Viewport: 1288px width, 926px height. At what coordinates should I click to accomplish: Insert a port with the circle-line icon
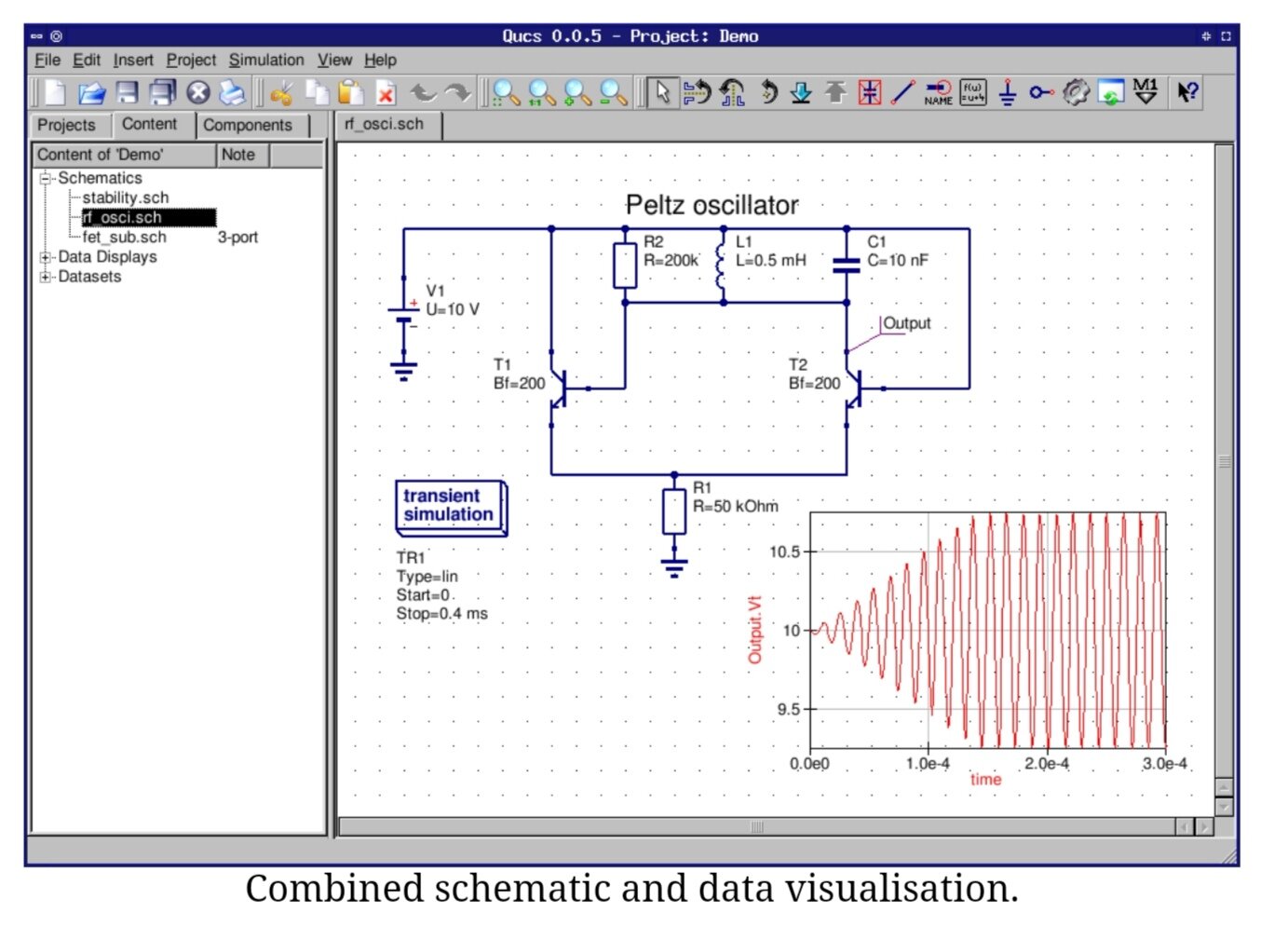pos(1041,92)
